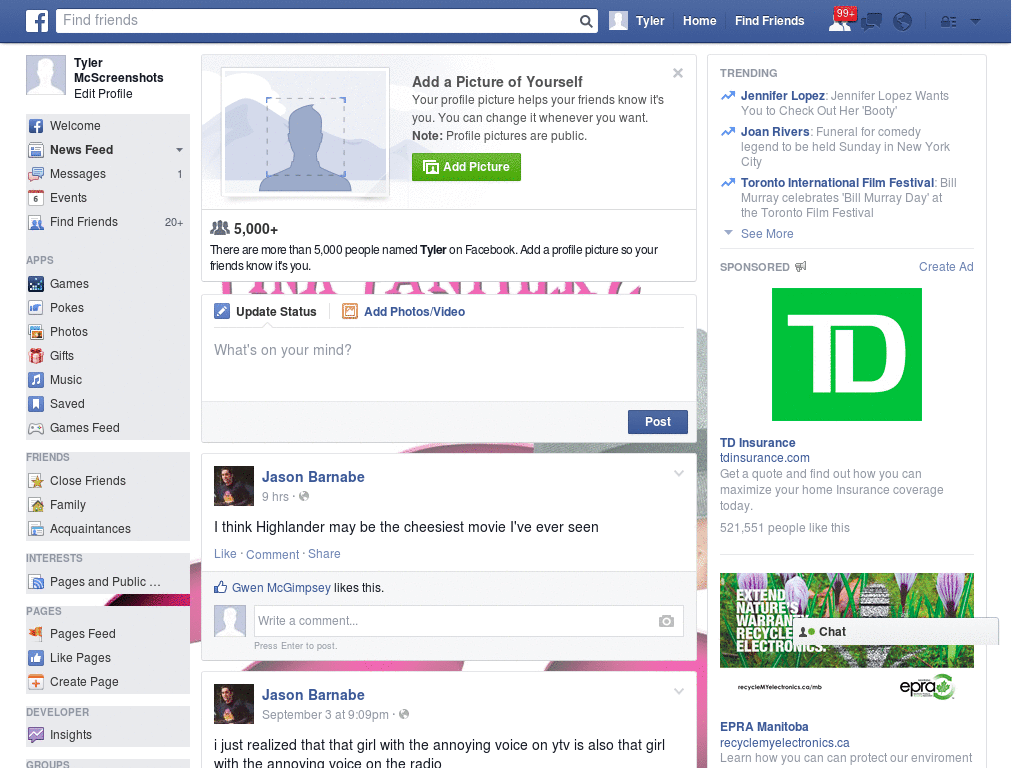
Task: Focus the Find friends search field
Action: (x=317, y=21)
